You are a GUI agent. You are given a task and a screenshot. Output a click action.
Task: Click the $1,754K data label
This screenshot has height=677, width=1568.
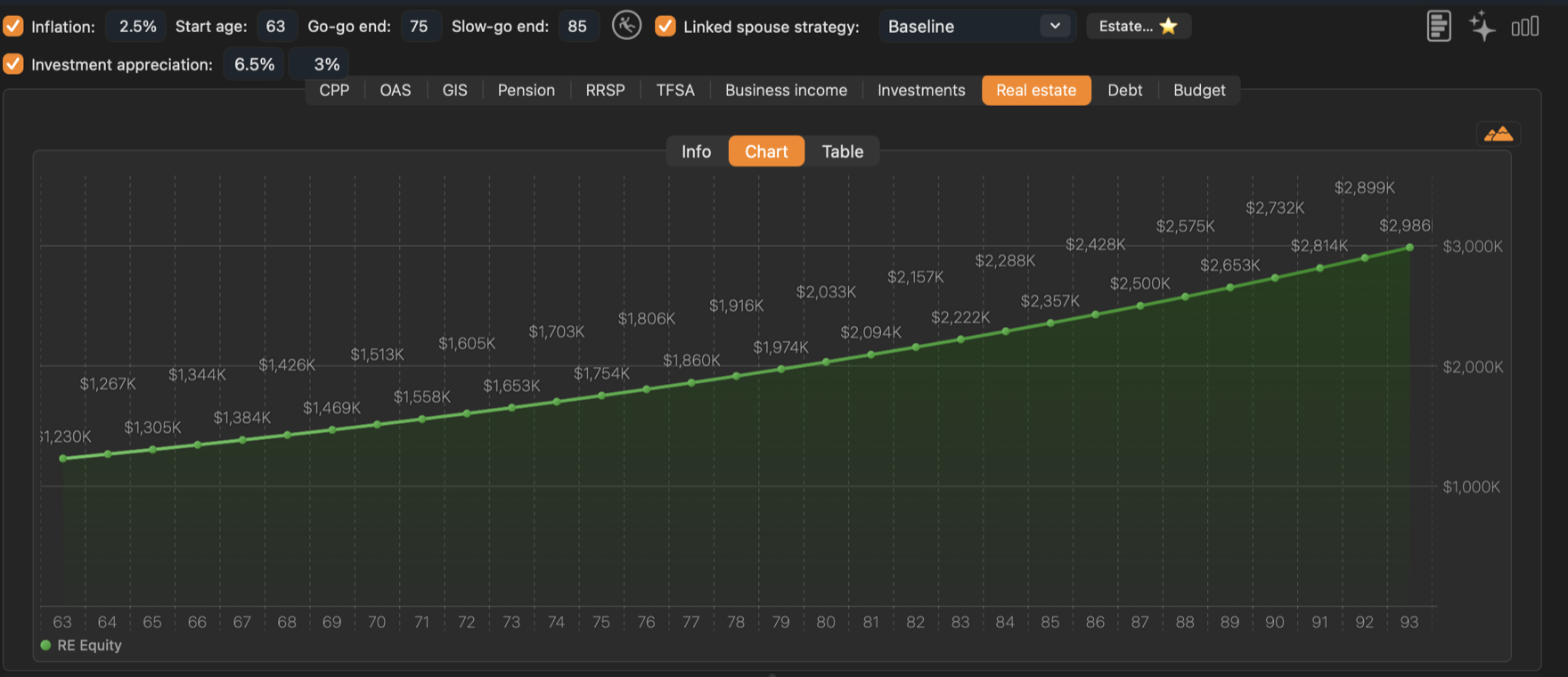[601, 373]
